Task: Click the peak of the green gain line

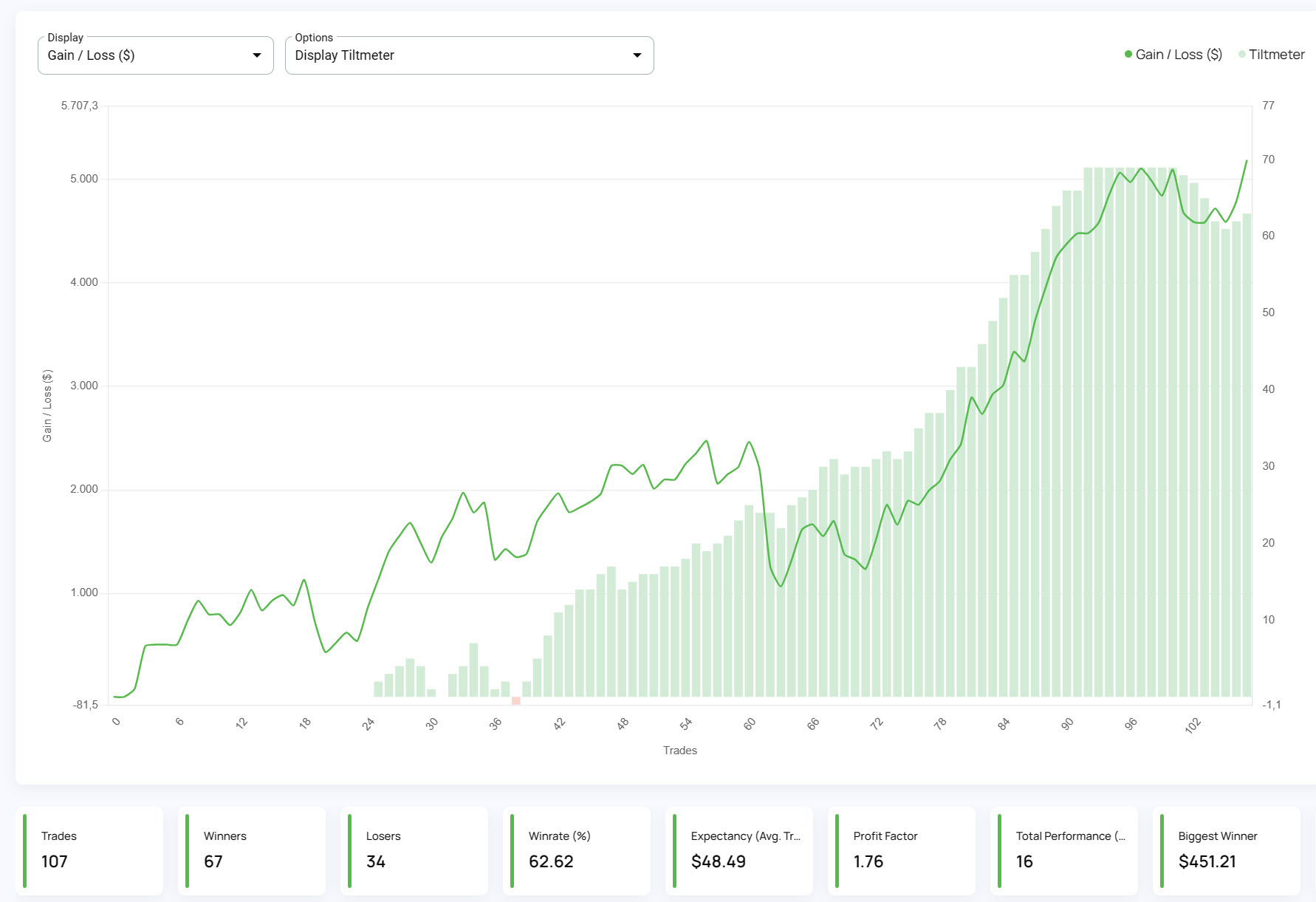Action: pyautogui.click(x=1247, y=160)
